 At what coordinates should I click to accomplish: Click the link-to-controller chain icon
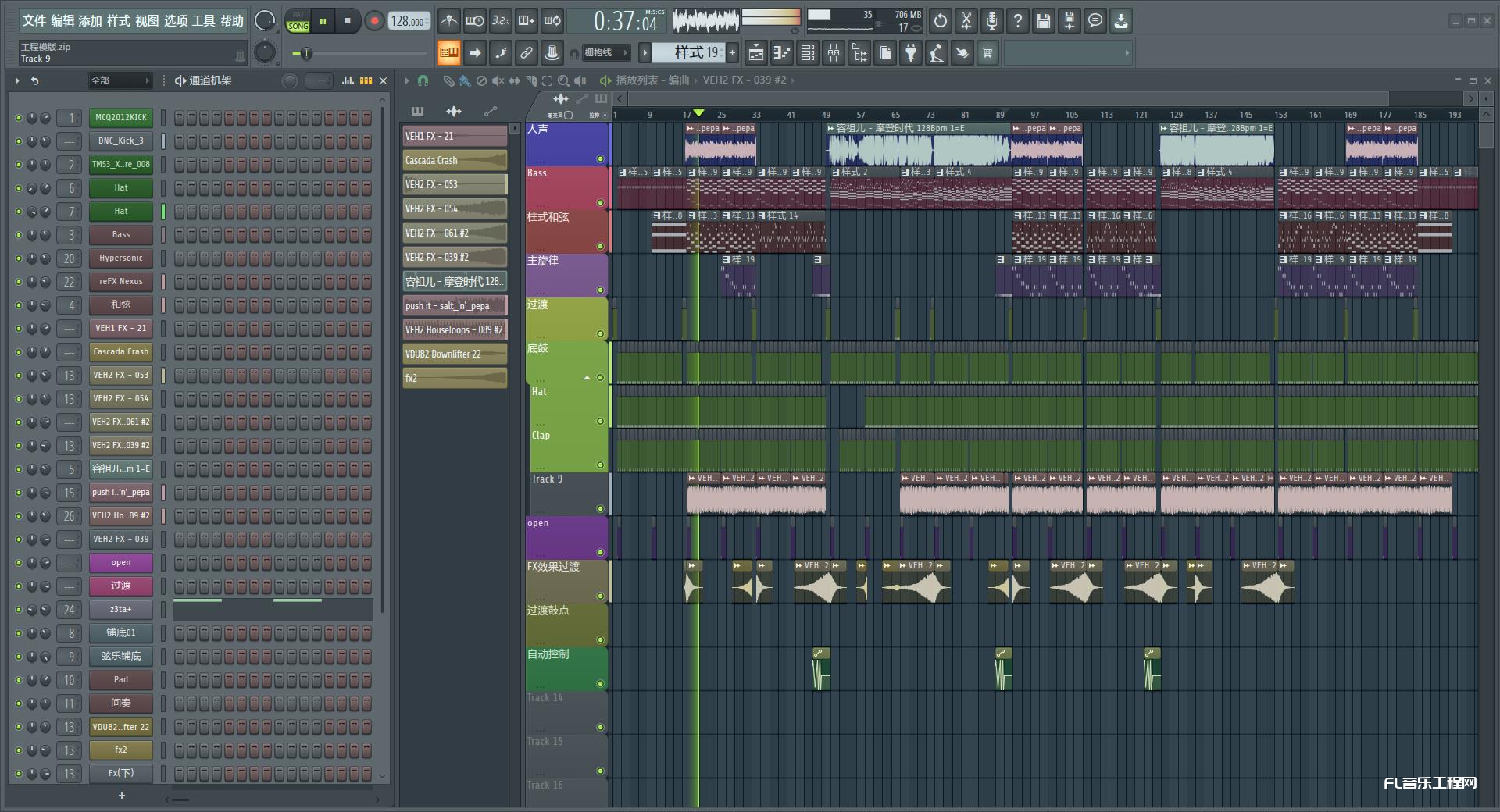click(x=527, y=53)
